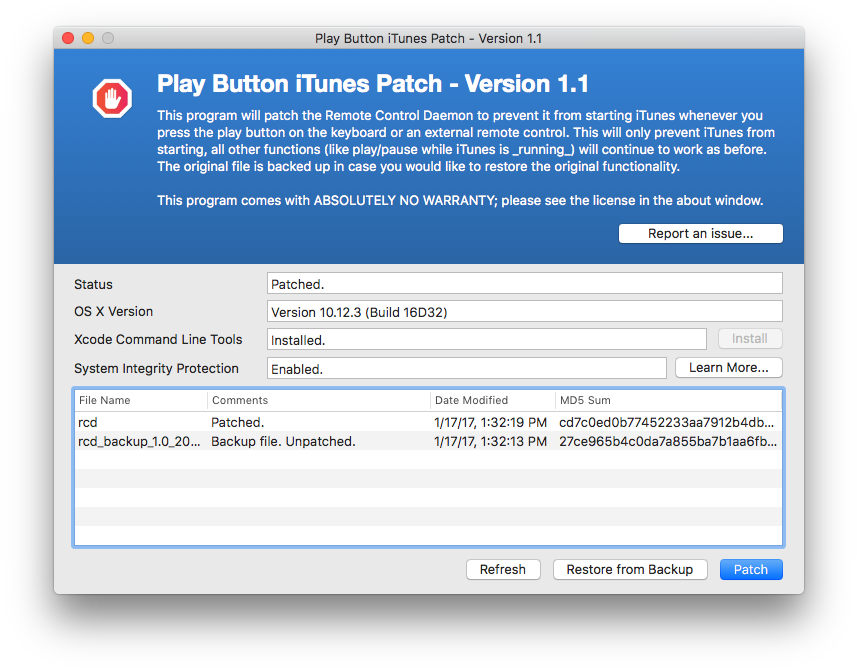Select the rcd file row
The image size is (857, 668).
[428, 422]
